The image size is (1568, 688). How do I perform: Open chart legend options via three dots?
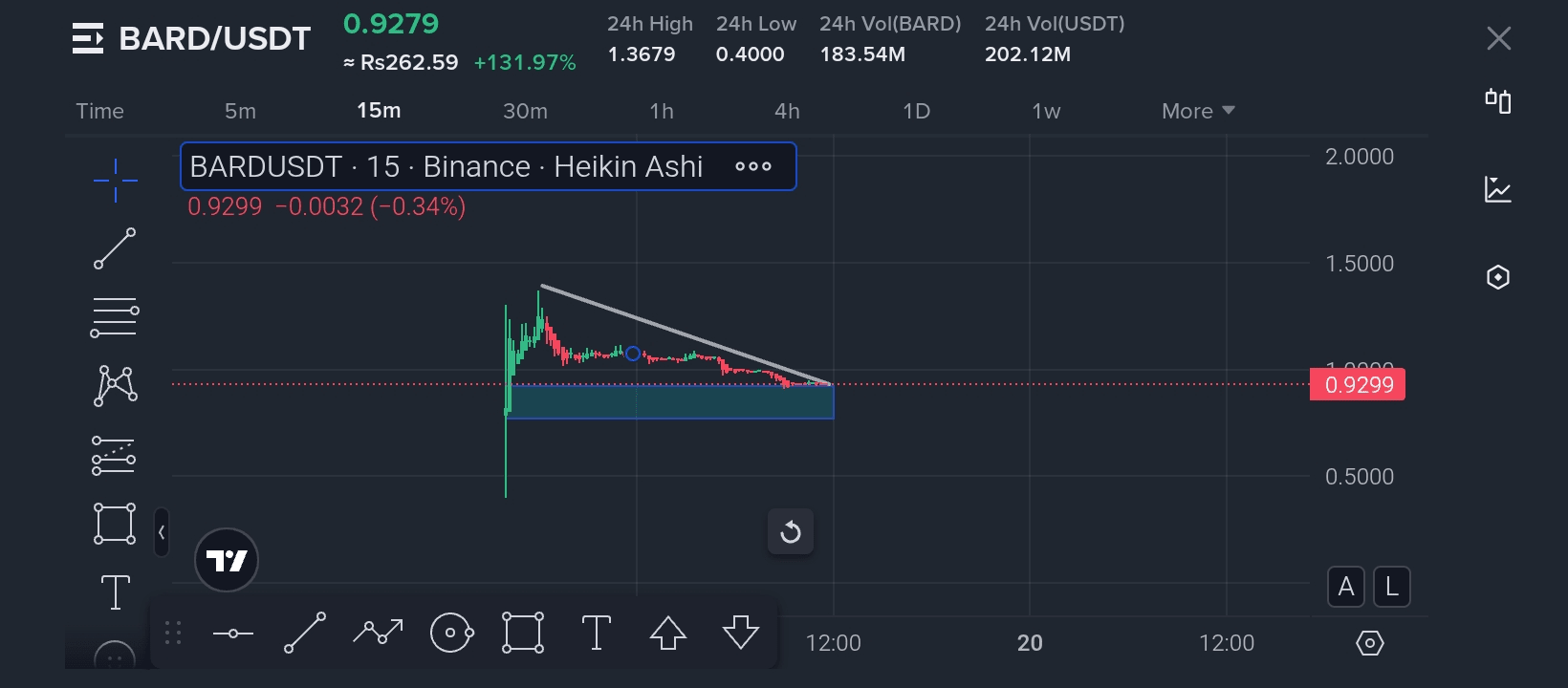[753, 166]
